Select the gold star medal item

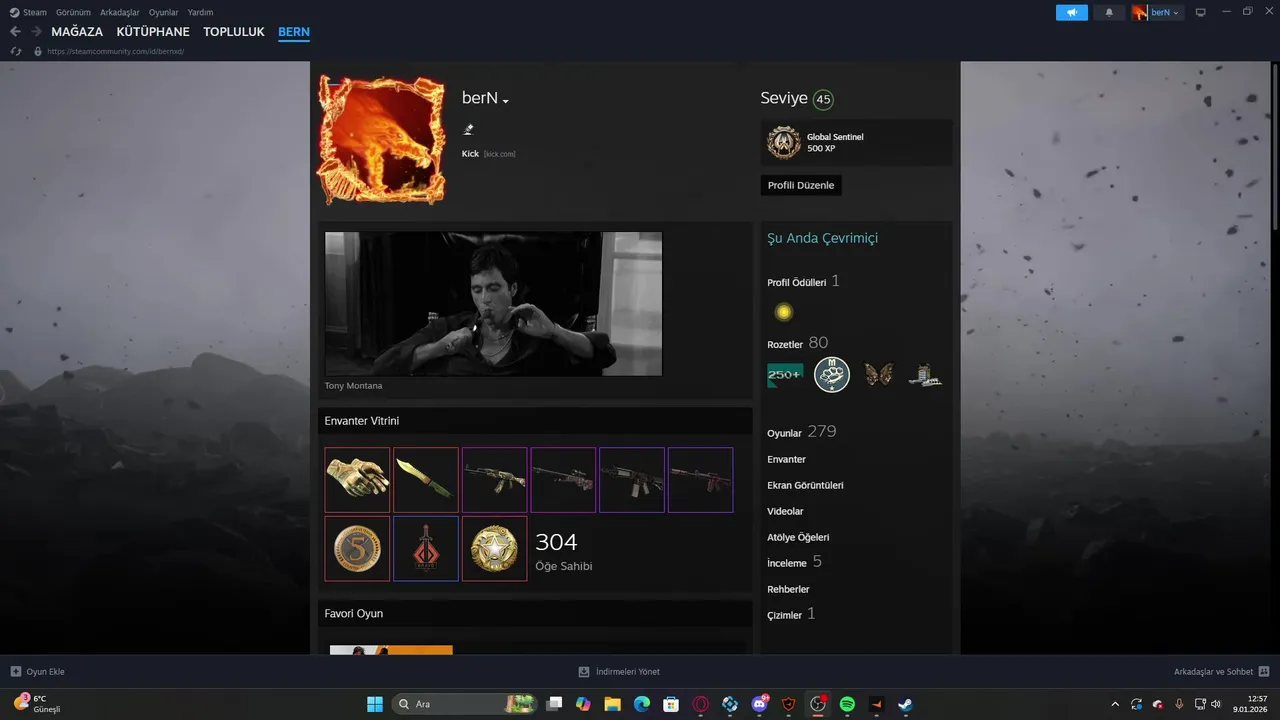(x=494, y=548)
